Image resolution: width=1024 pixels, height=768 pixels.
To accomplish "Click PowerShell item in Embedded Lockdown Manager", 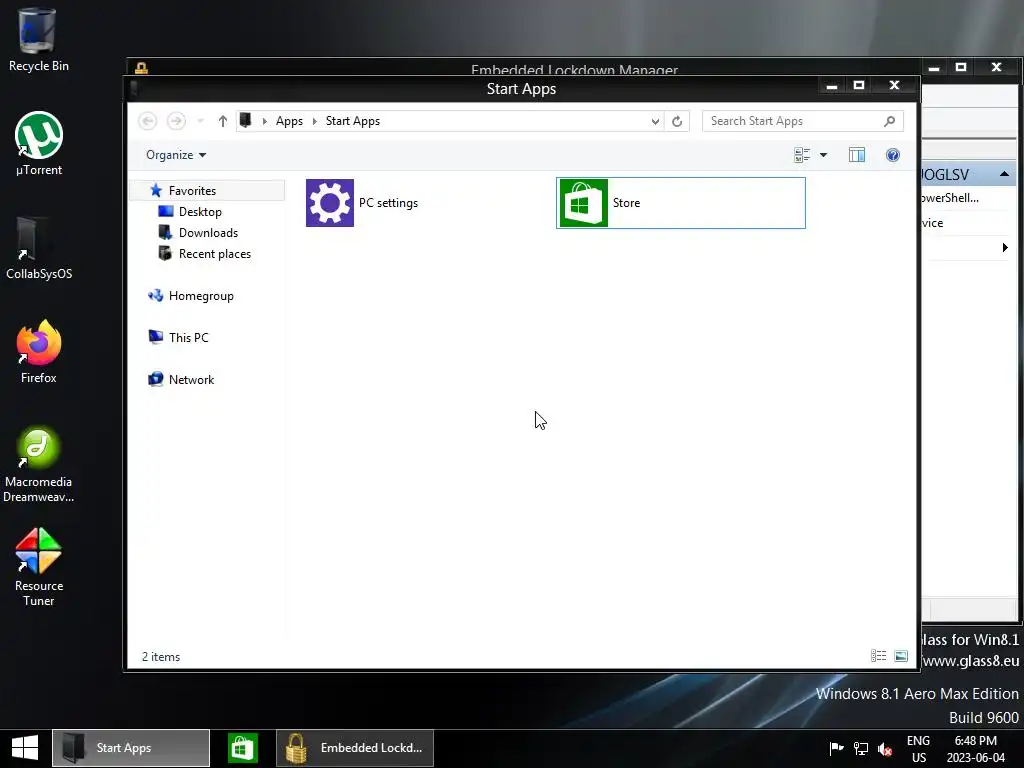I will coord(950,198).
